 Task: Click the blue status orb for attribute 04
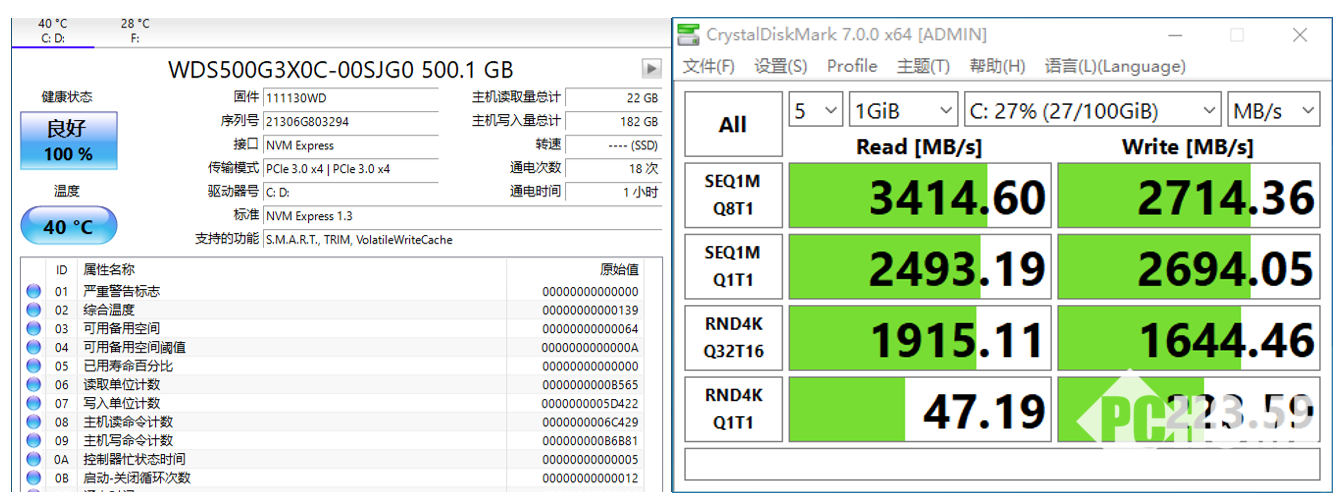(x=33, y=347)
